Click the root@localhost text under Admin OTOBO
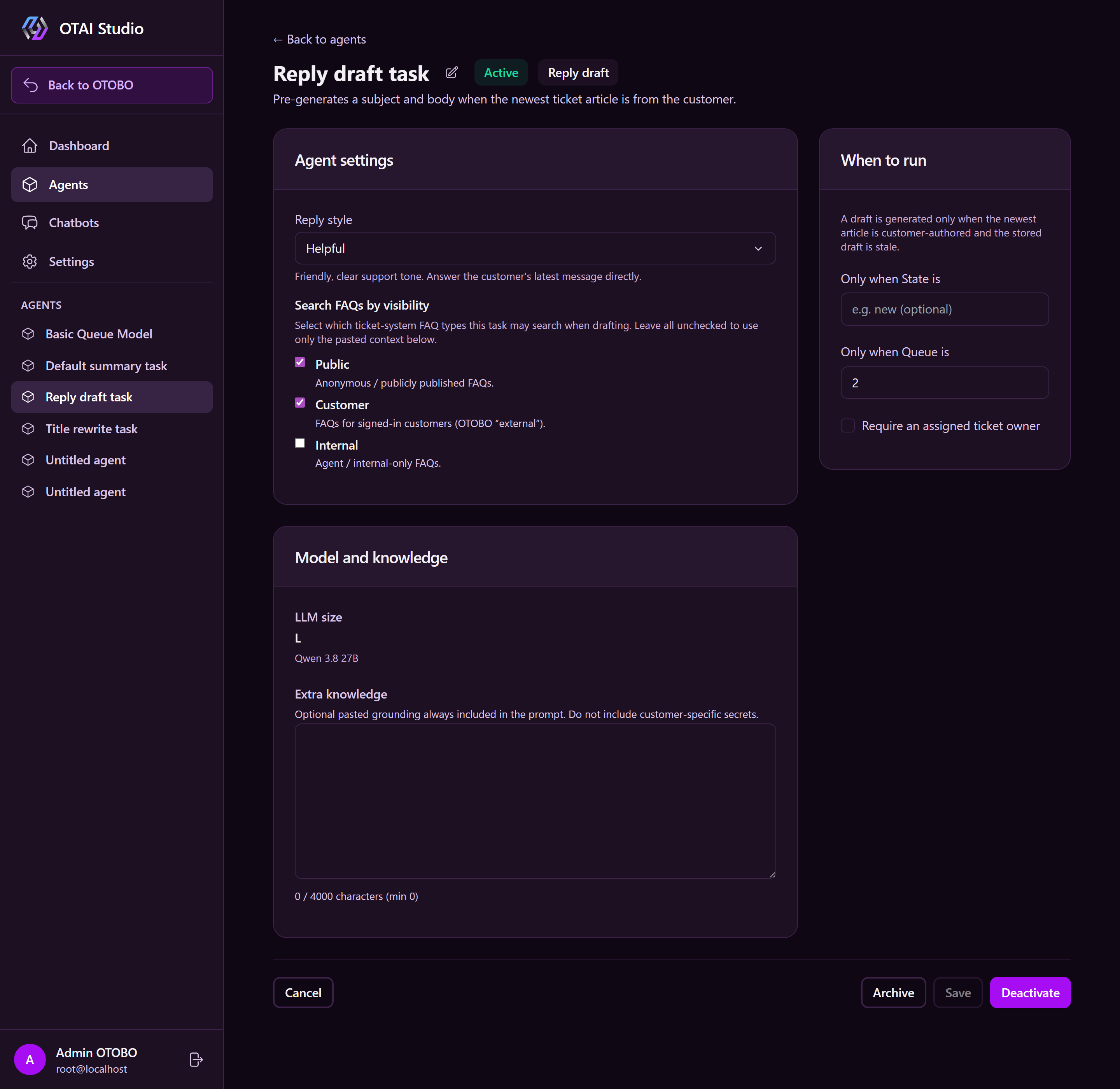 coord(91,1069)
